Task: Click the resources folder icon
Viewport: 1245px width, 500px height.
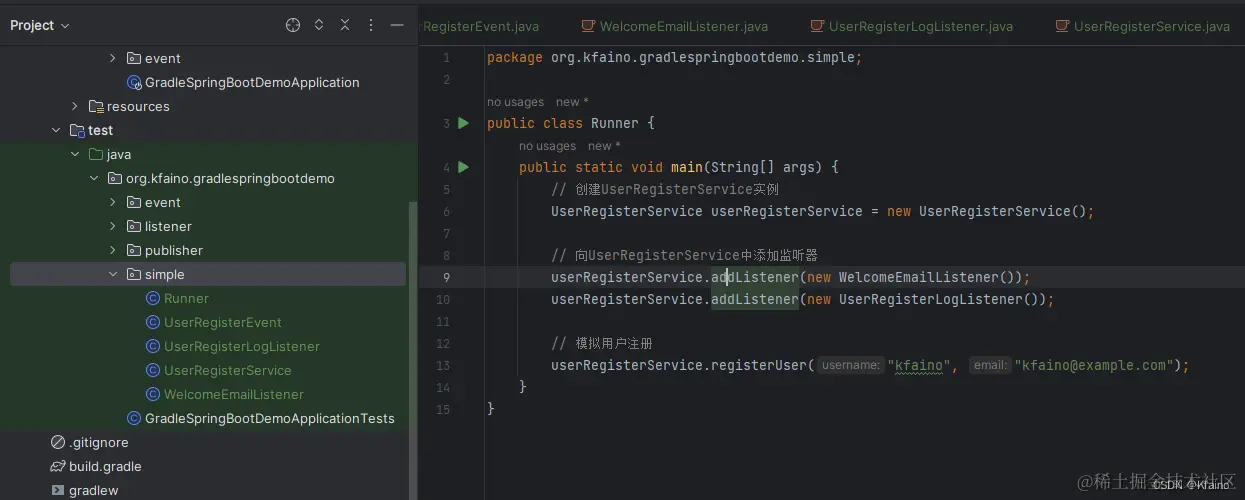Action: (x=96, y=107)
